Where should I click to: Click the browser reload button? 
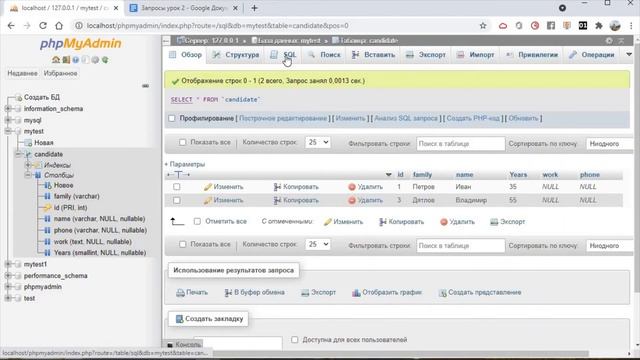43,26
